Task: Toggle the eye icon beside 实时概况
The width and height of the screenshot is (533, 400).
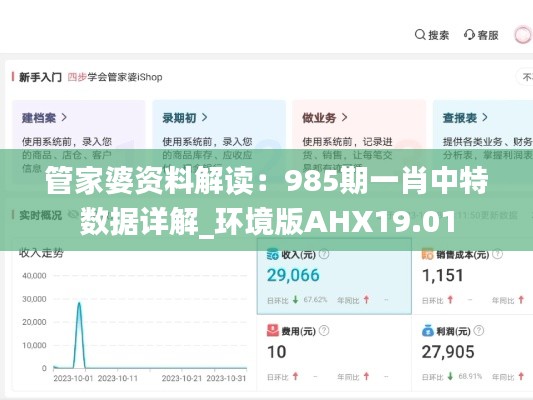Action: point(72,214)
